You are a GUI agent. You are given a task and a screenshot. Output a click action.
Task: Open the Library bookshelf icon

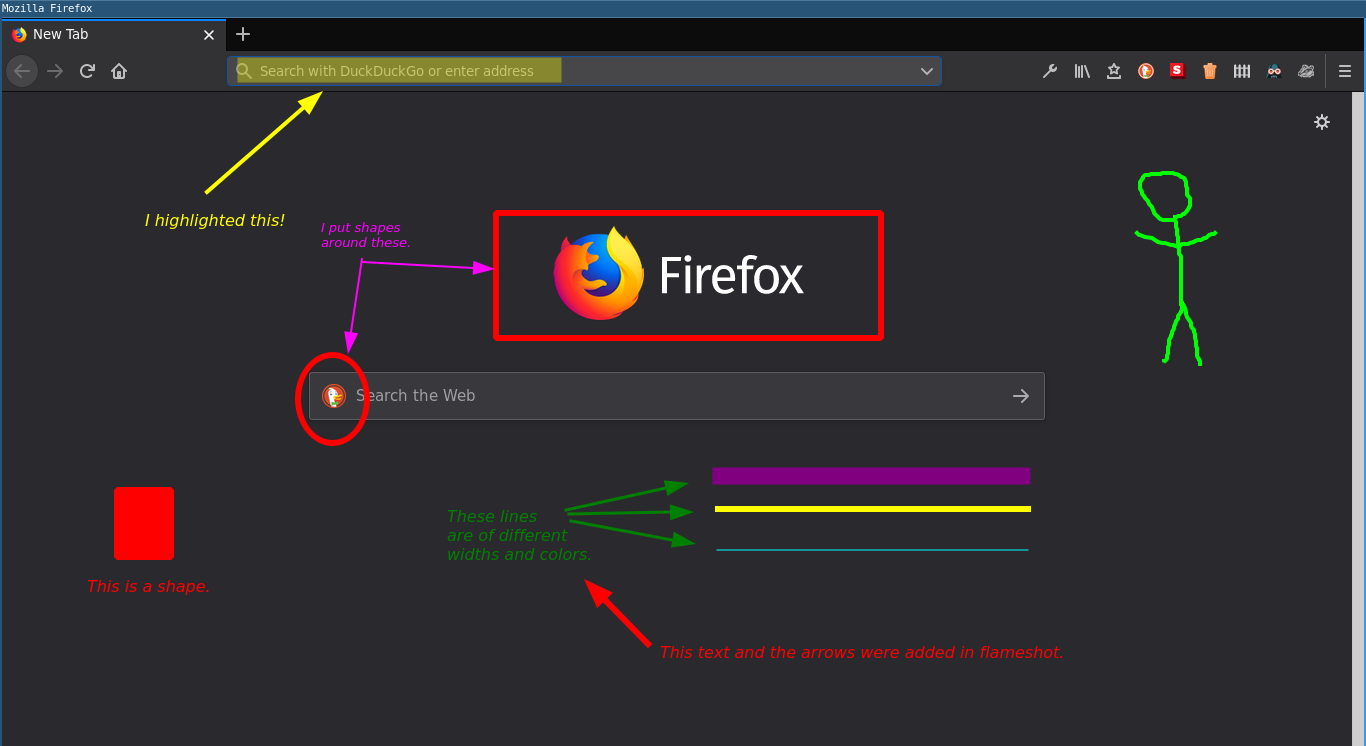pyautogui.click(x=1082, y=71)
